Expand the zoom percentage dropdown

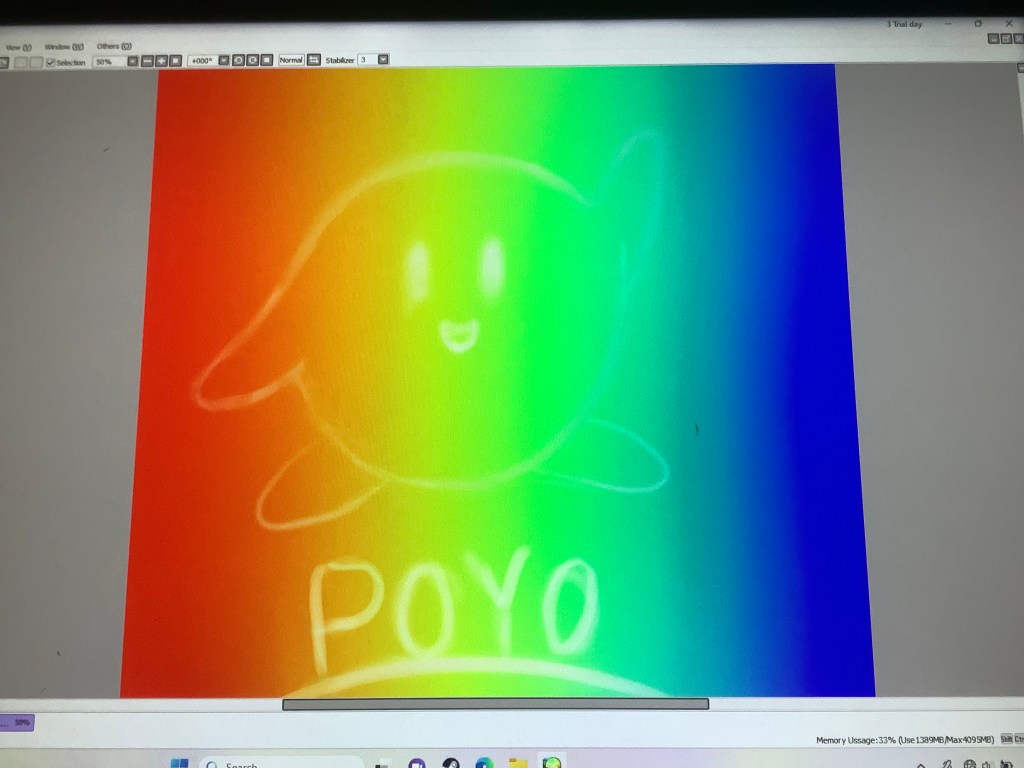(x=132, y=61)
